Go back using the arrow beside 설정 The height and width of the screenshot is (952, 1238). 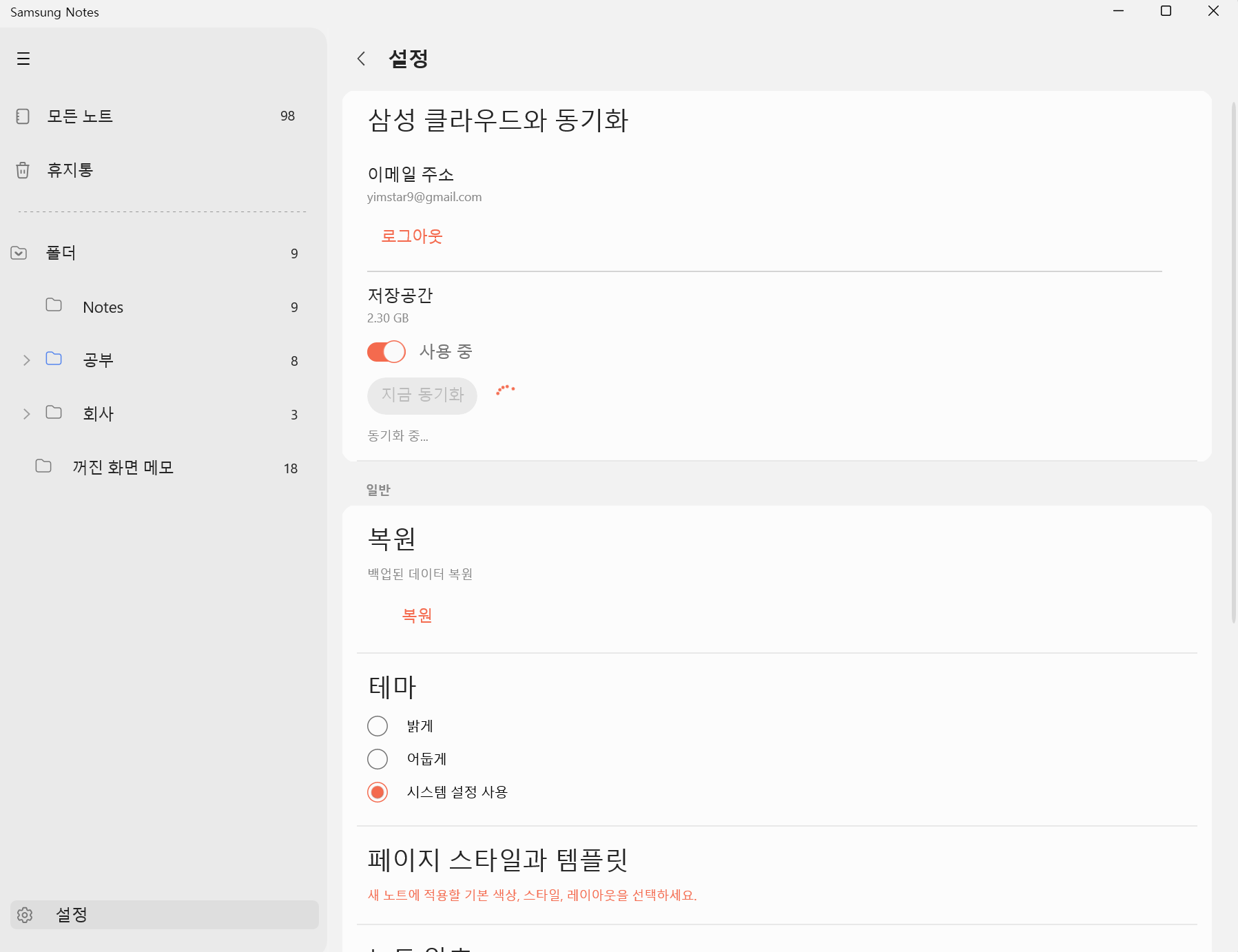361,59
